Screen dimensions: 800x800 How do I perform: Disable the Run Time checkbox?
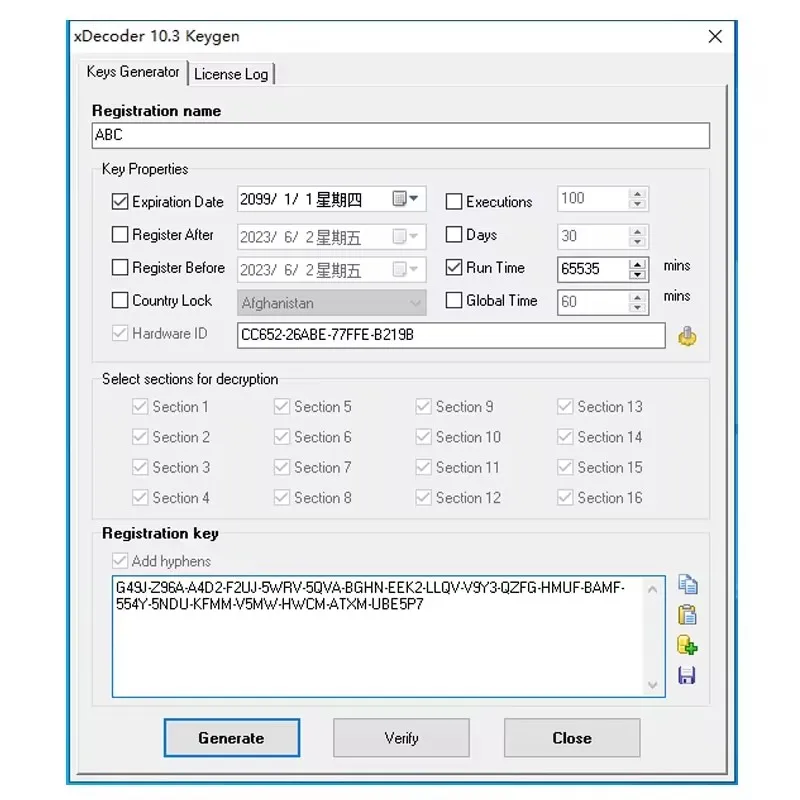tap(454, 267)
